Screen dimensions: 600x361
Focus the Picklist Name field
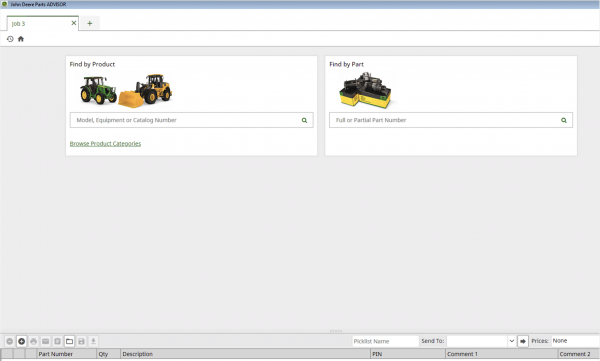pyautogui.click(x=385, y=341)
